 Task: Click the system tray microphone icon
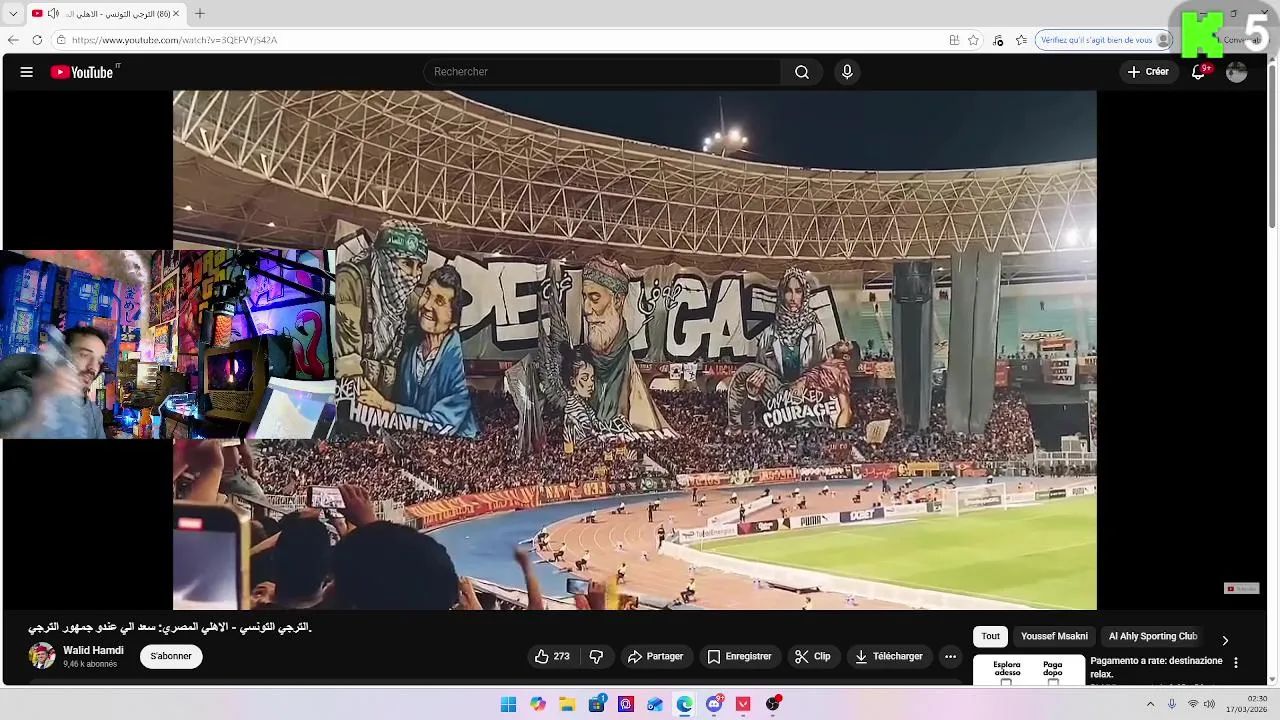1172,704
